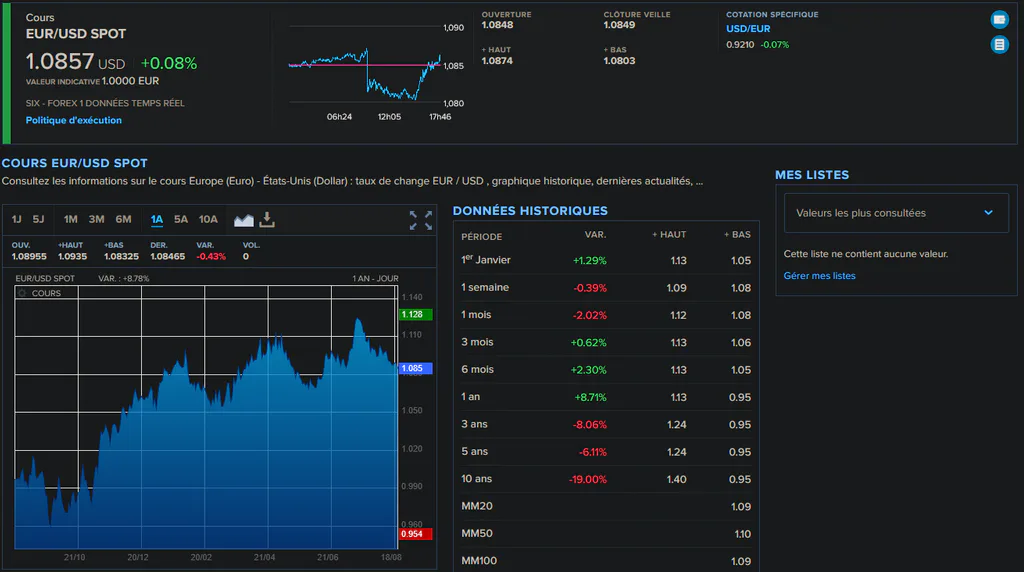Select the 1J chart period
1024x572 pixels.
click(x=16, y=219)
